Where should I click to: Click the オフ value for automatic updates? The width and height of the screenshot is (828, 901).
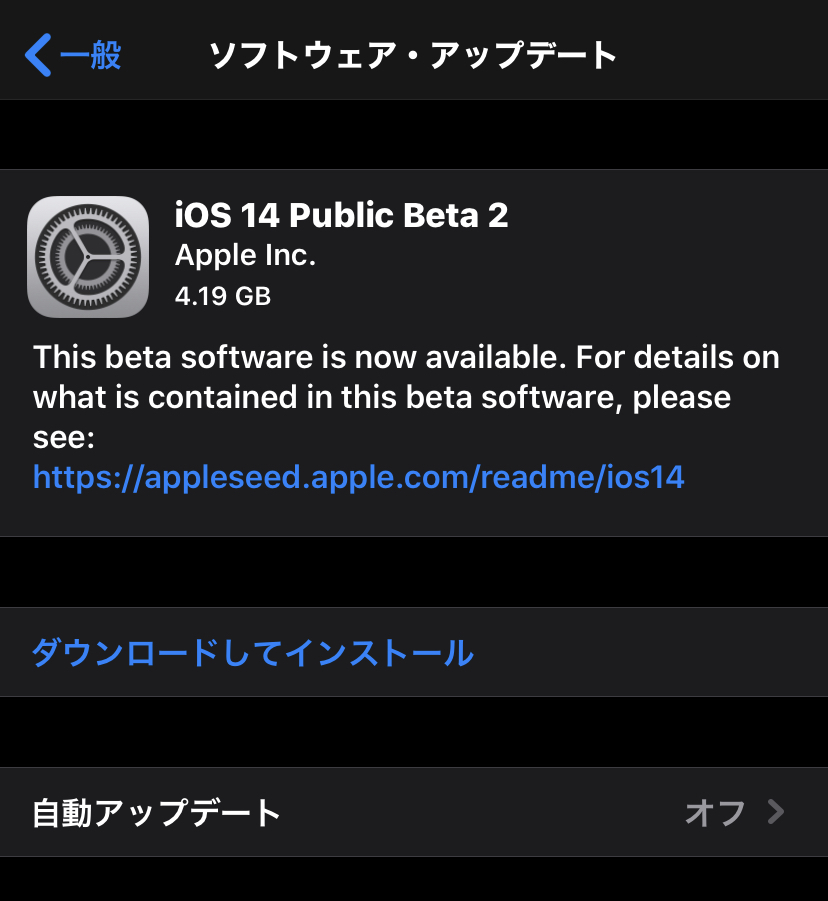coord(715,813)
